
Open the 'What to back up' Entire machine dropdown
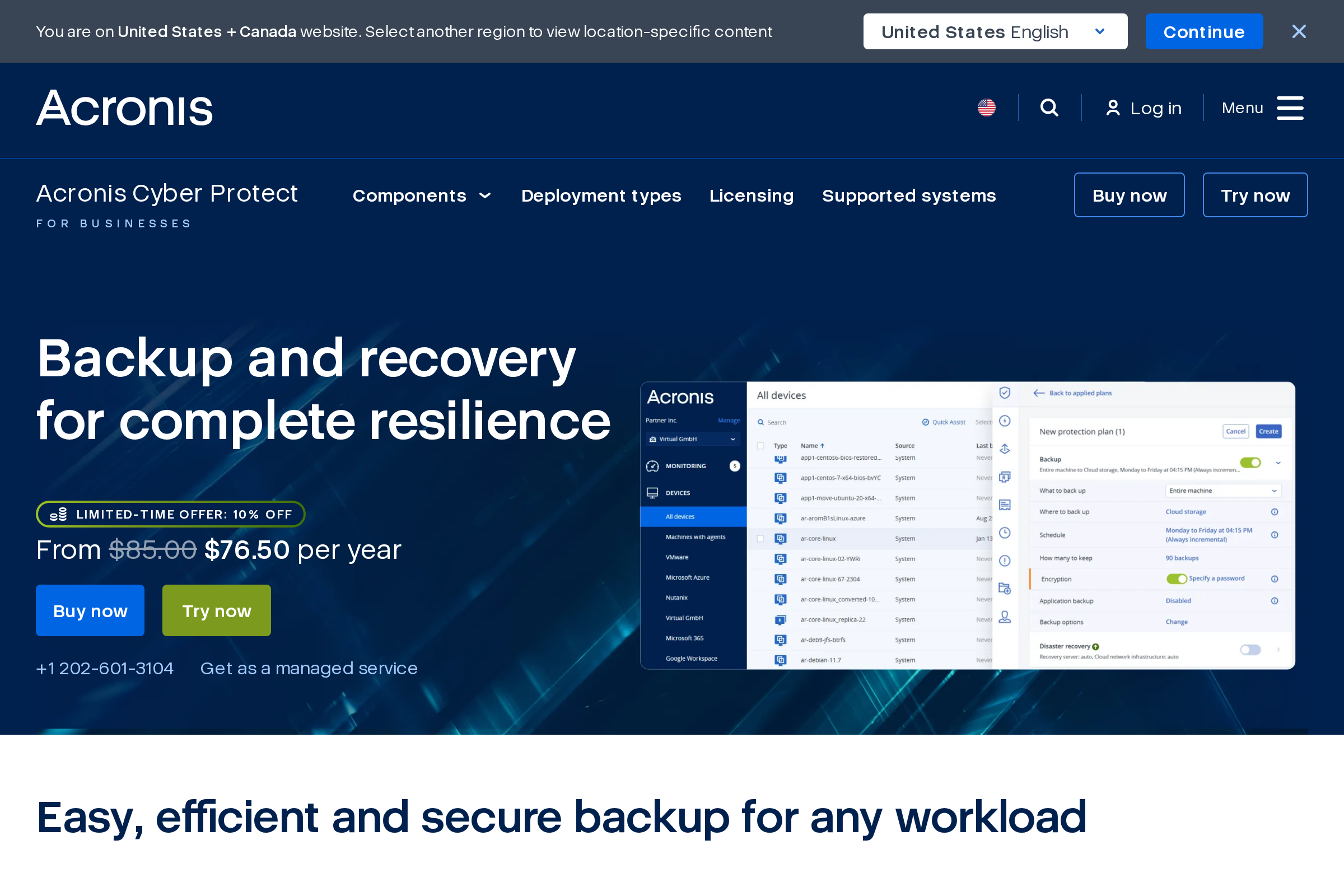(1224, 491)
